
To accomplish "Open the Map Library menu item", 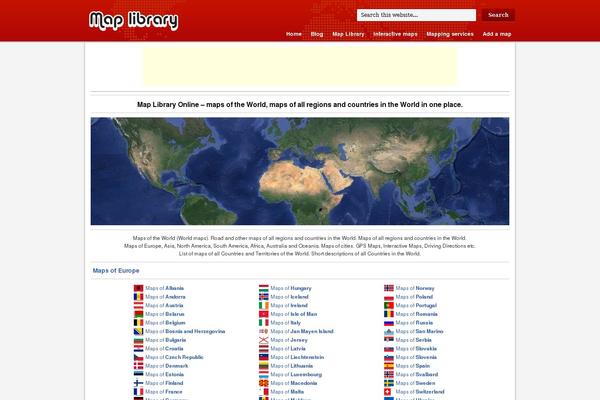I will [x=348, y=34].
